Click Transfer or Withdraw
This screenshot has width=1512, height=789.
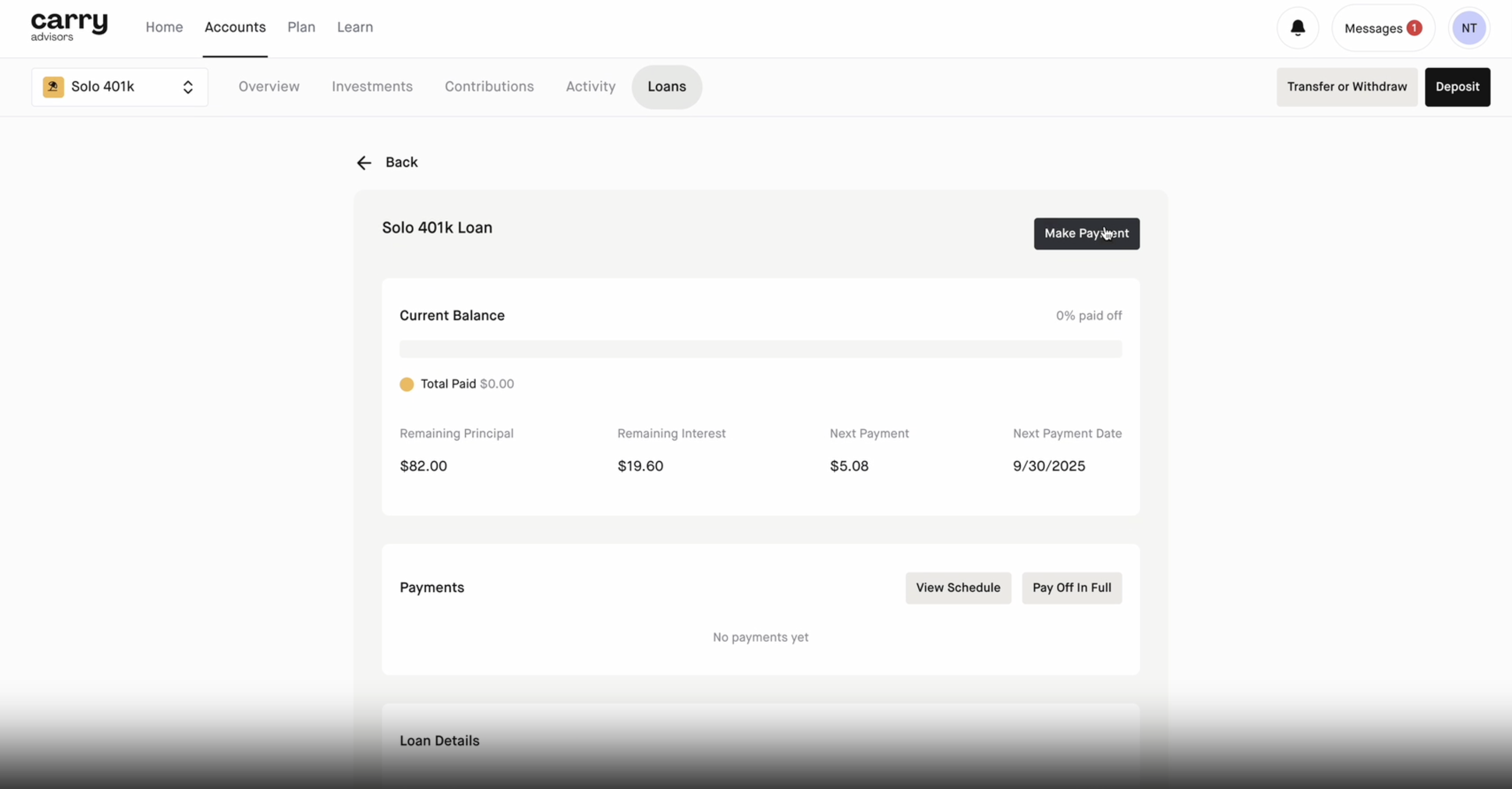pos(1347,87)
